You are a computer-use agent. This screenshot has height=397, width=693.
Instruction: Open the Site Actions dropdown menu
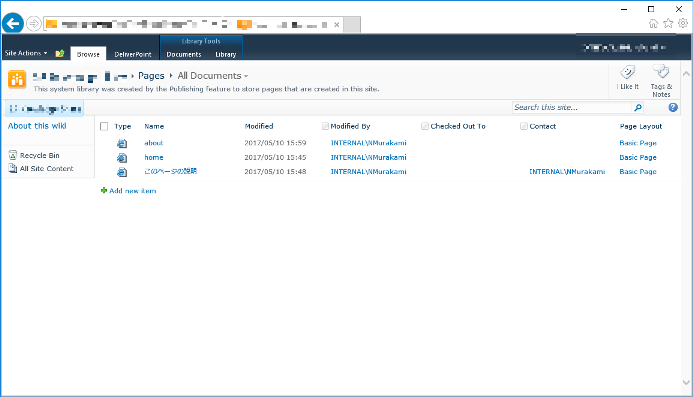pyautogui.click(x=26, y=53)
